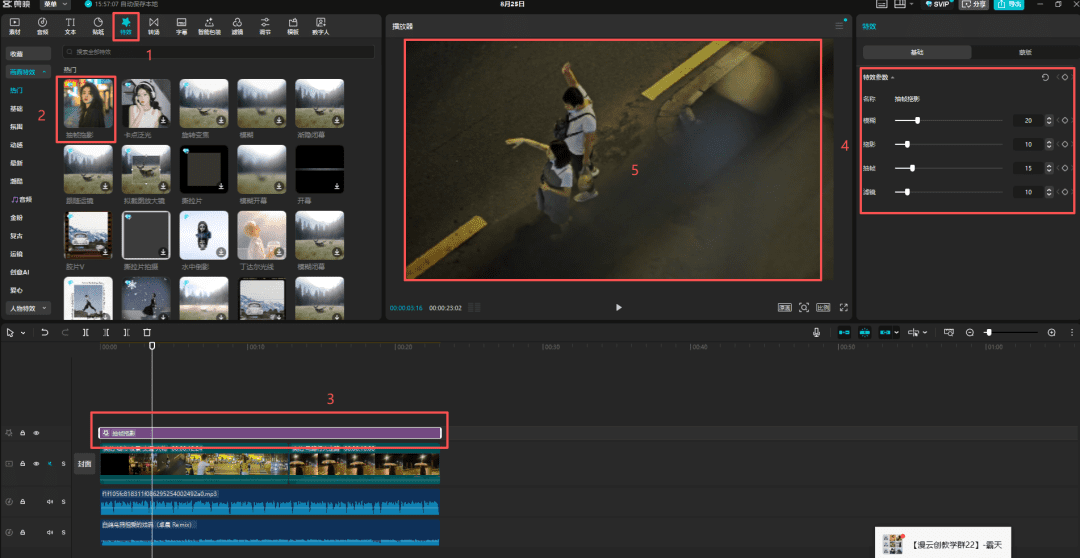1080x558 pixels.
Task: Click the 分享 (Share) button
Action: [x=972, y=5]
